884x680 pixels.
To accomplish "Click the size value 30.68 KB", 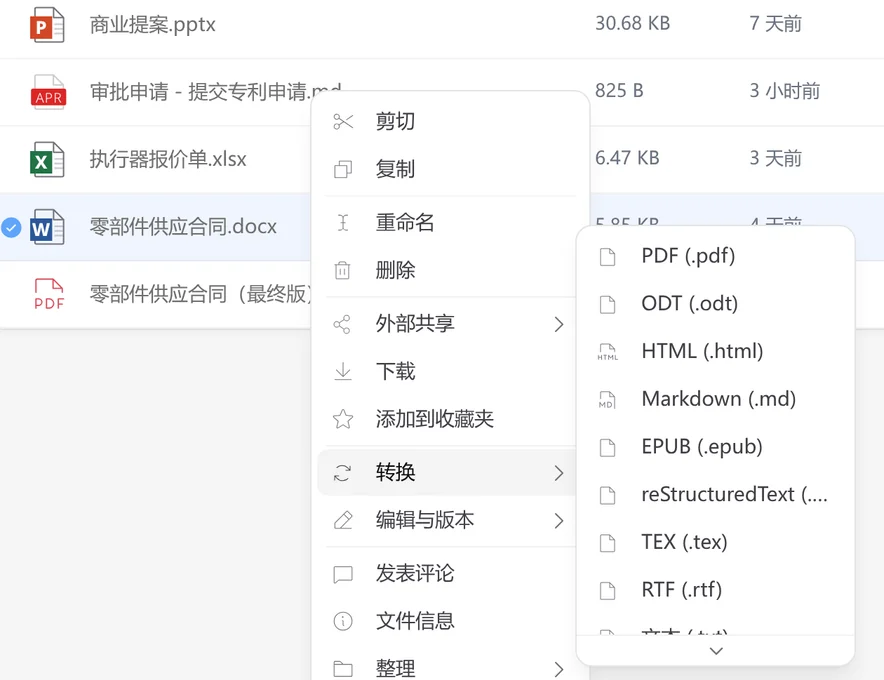I will click(633, 24).
